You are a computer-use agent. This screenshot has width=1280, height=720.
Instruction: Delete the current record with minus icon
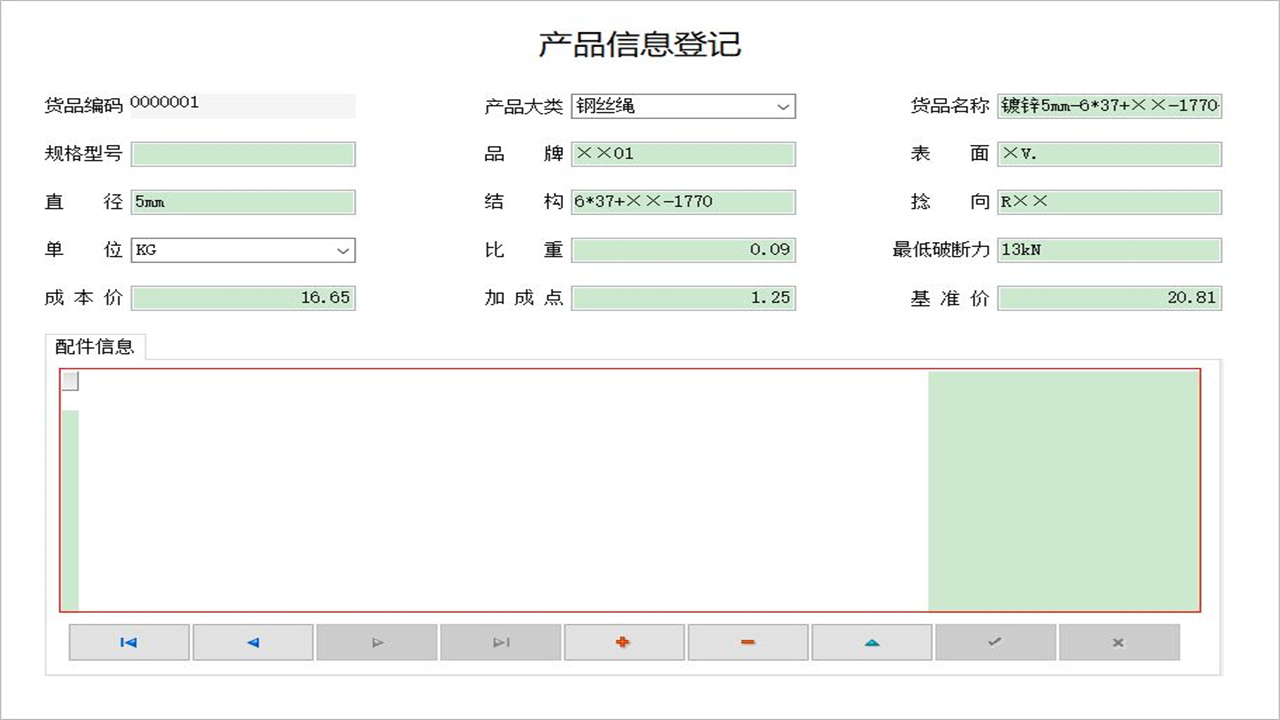click(x=748, y=642)
